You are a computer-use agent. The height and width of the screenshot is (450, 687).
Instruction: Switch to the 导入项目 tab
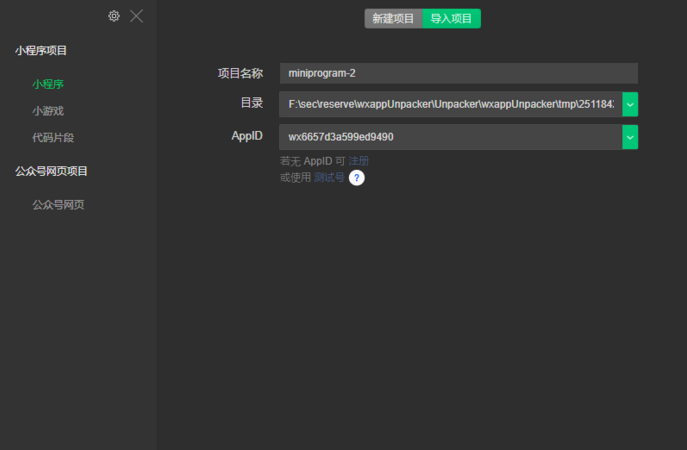[451, 18]
